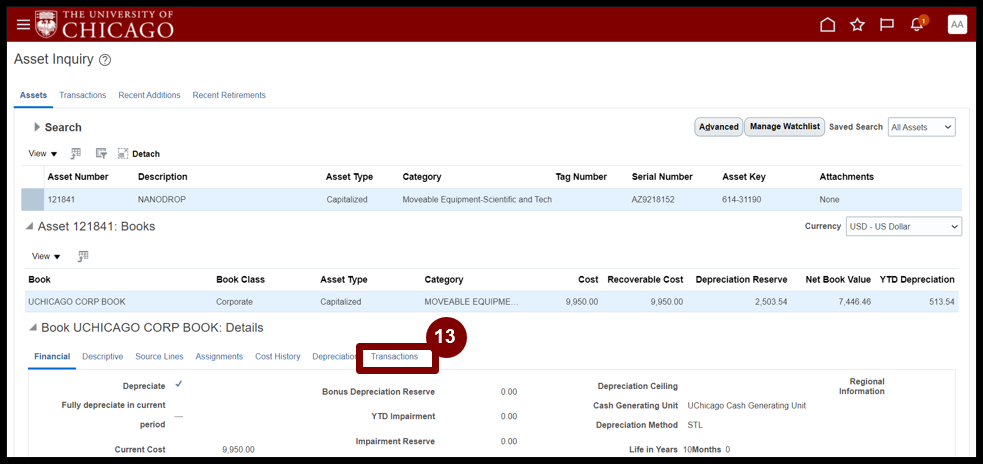Open Asset Inquiry help icon
The height and width of the screenshot is (464, 983).
105,60
